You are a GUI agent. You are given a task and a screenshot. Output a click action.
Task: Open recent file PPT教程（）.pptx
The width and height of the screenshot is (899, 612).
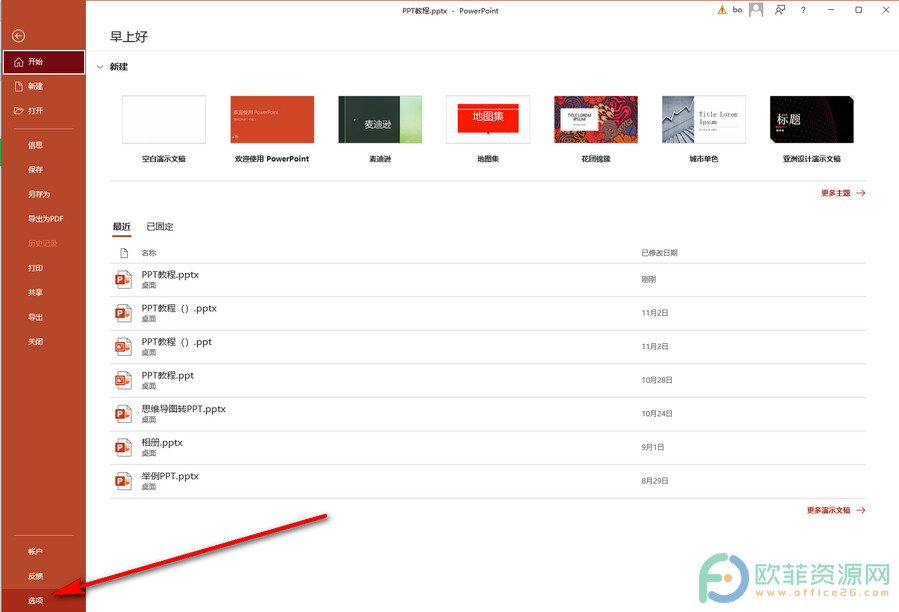click(x=487, y=313)
